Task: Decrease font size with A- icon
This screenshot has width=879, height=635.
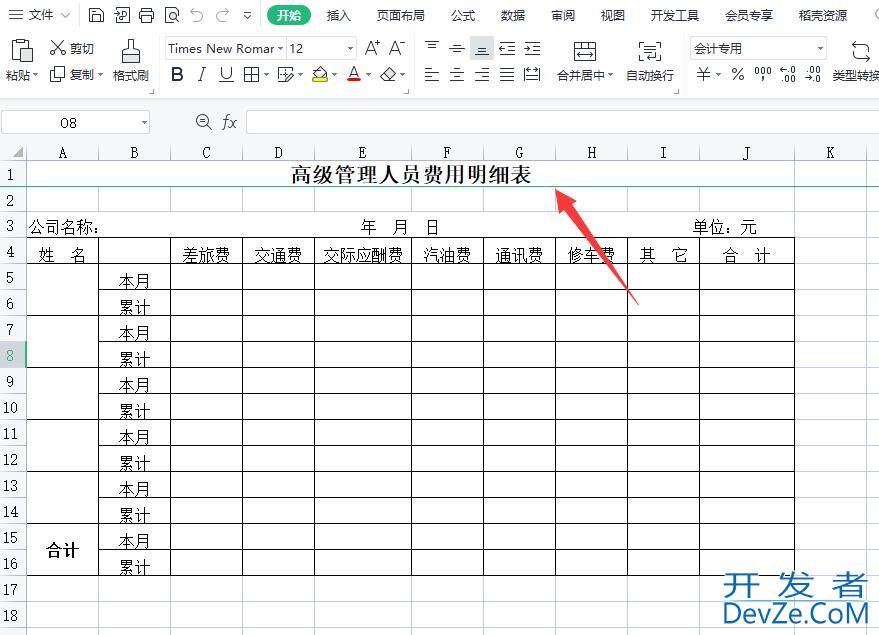Action: point(397,48)
